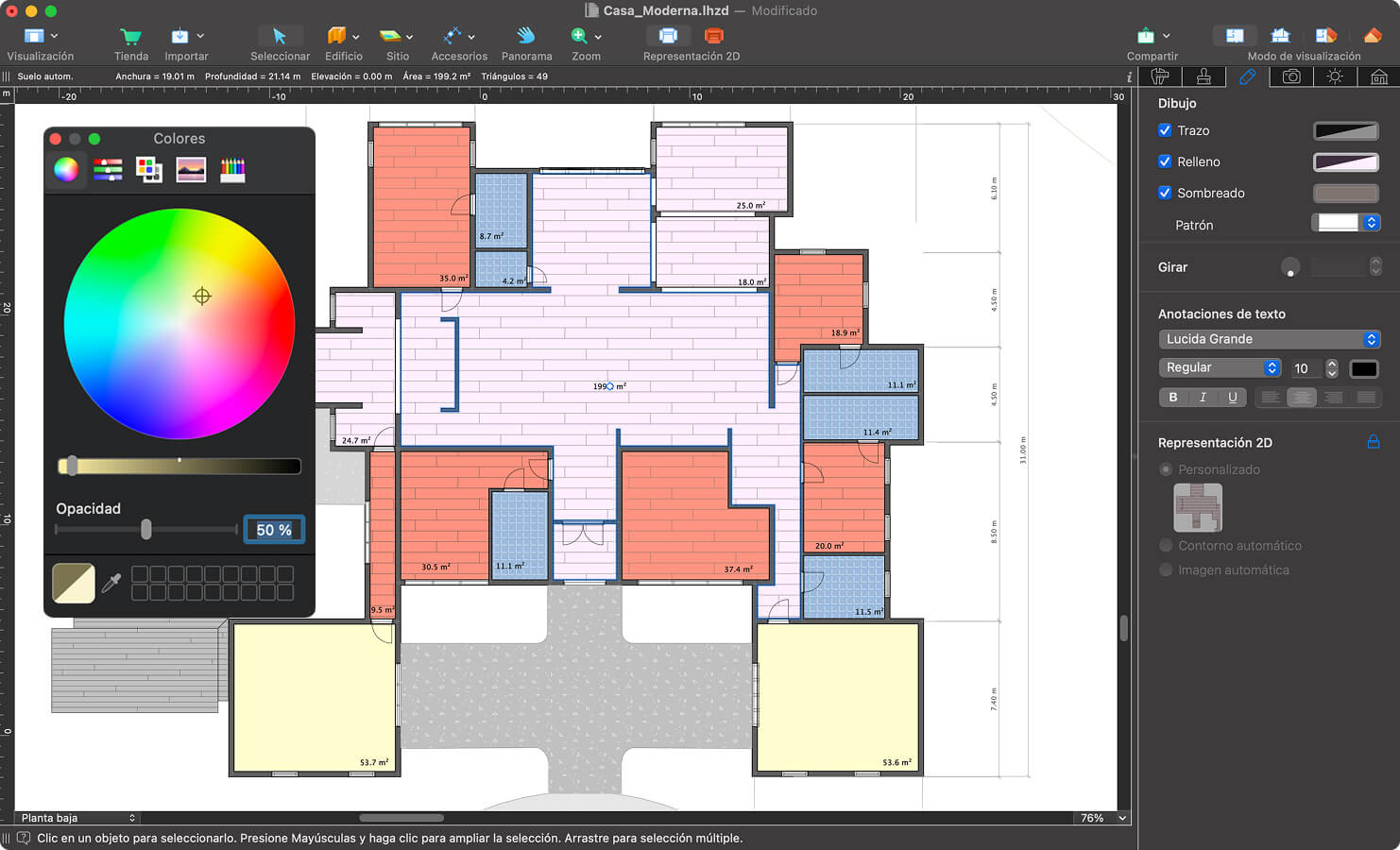Pick color with the eyedropper tool

click(111, 583)
